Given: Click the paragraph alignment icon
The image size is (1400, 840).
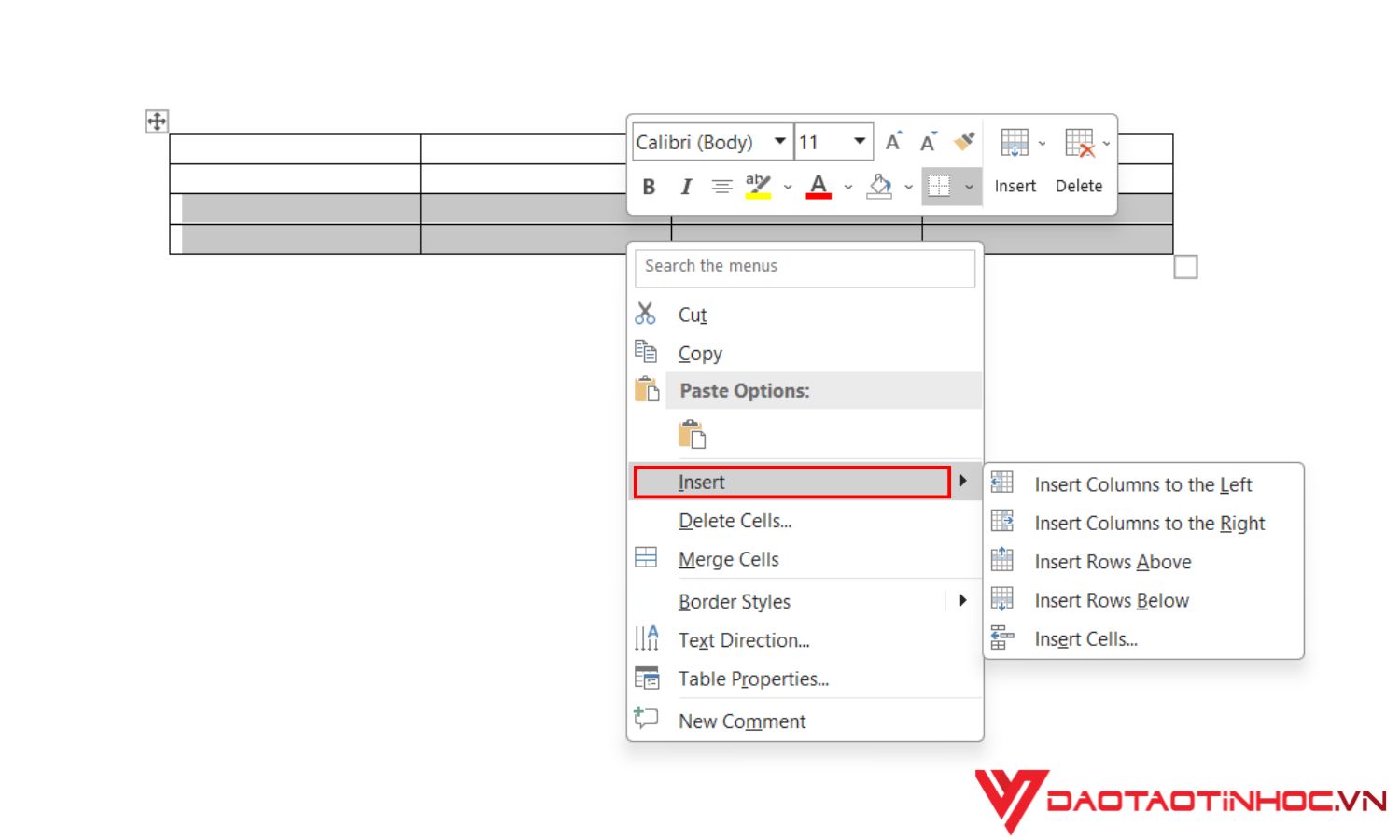Looking at the screenshot, I should click(x=721, y=187).
